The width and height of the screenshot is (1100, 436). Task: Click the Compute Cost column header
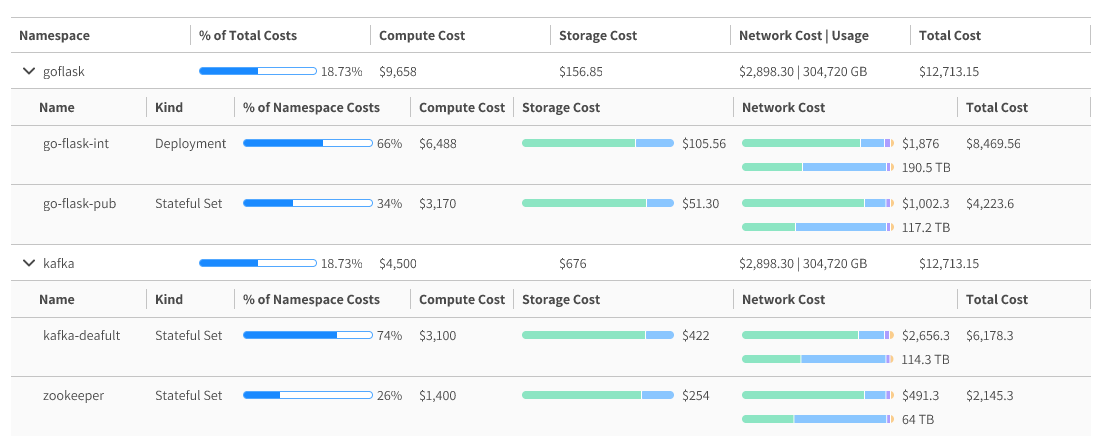point(422,36)
